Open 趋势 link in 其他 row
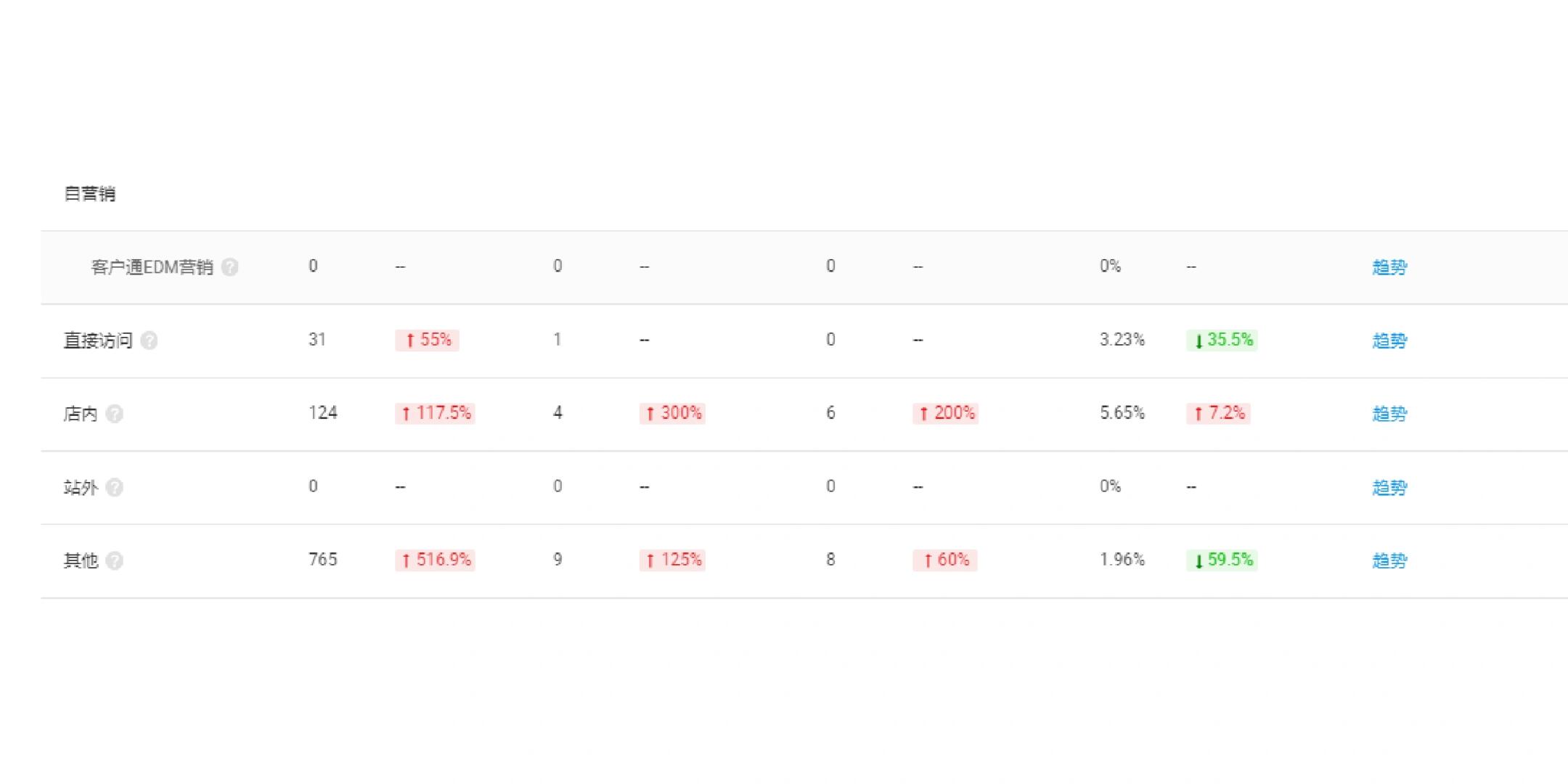The image size is (1568, 784). click(1389, 560)
